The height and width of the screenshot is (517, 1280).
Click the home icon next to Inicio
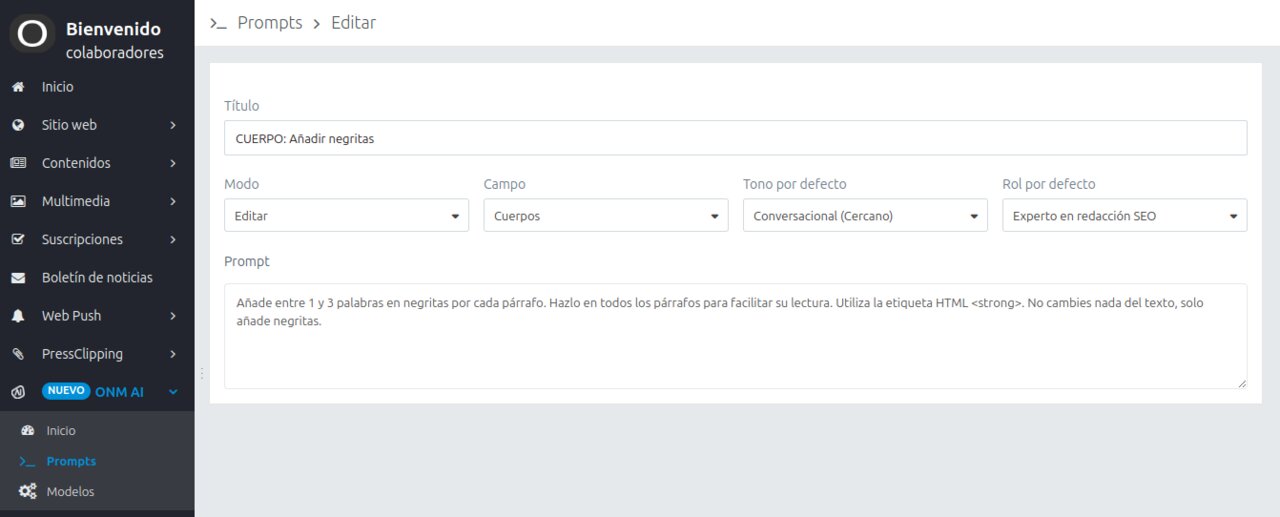click(x=18, y=87)
